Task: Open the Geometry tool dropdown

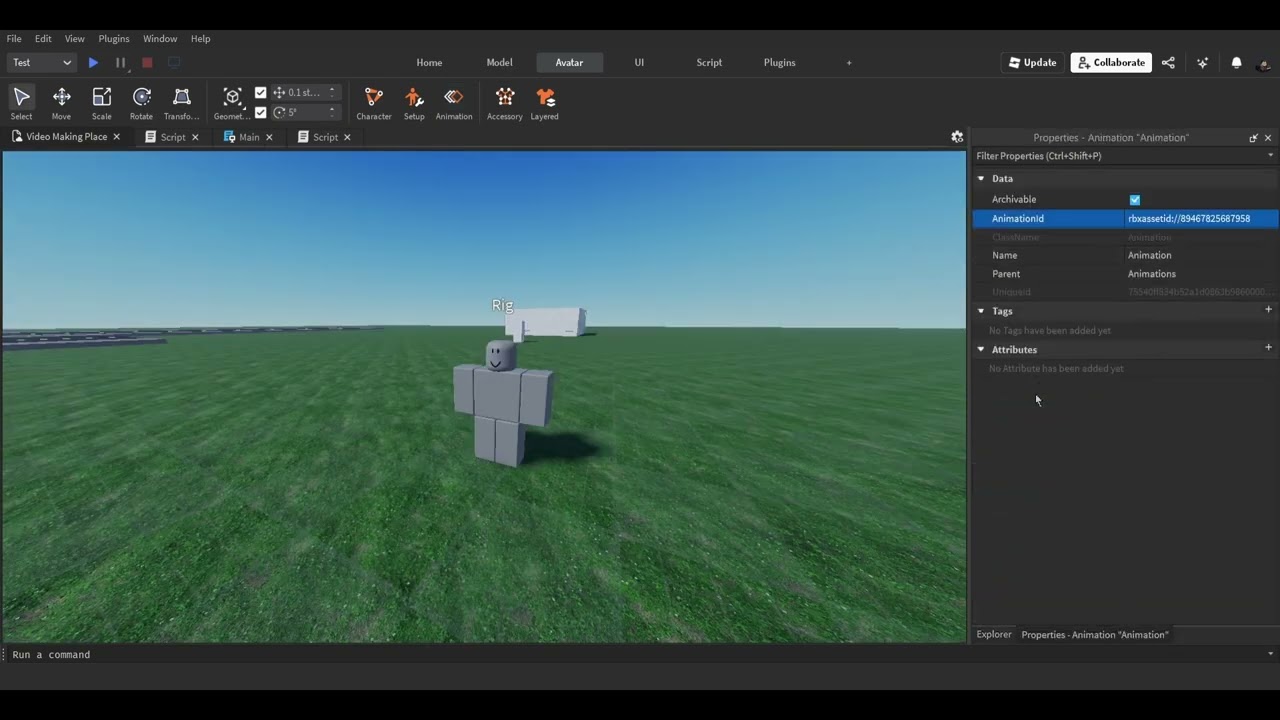Action: [232, 103]
